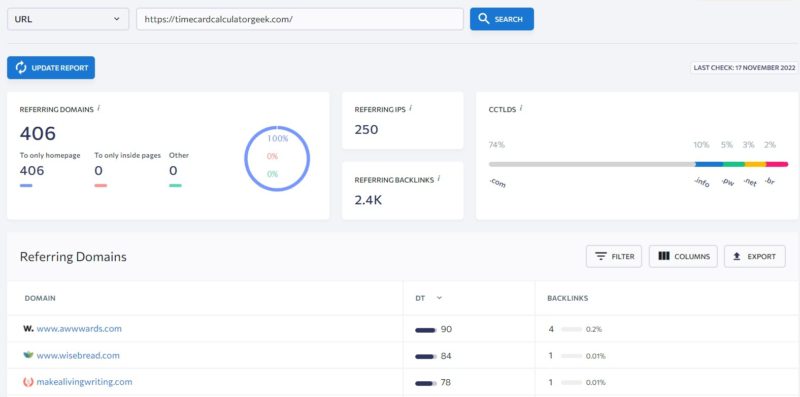Image resolution: width=800 pixels, height=397 pixels.
Task: Export the referring domains table
Action: coord(755,256)
